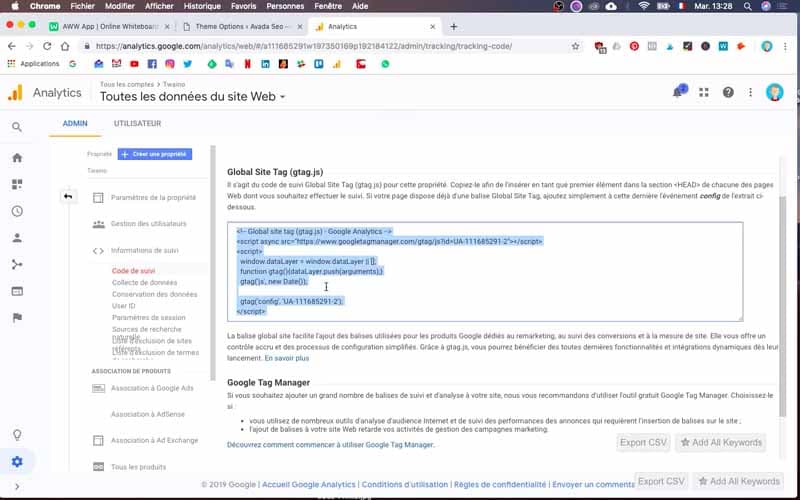Click the browser reload button

pyautogui.click(x=47, y=46)
